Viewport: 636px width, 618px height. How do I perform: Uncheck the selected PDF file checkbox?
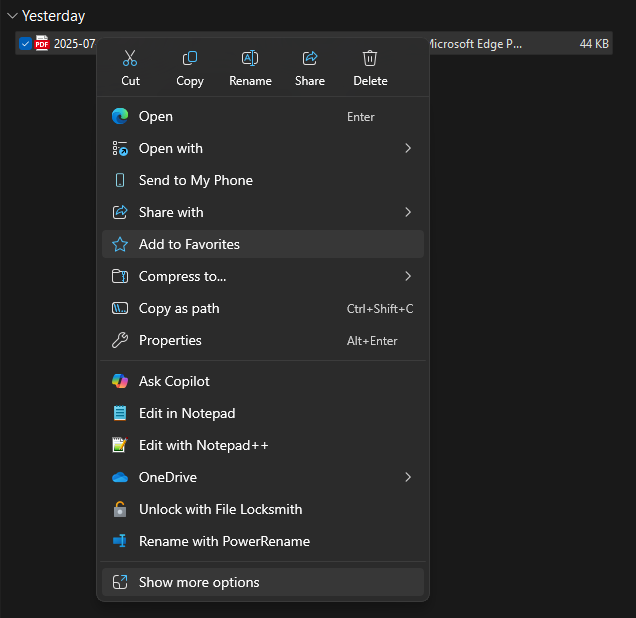point(25,43)
